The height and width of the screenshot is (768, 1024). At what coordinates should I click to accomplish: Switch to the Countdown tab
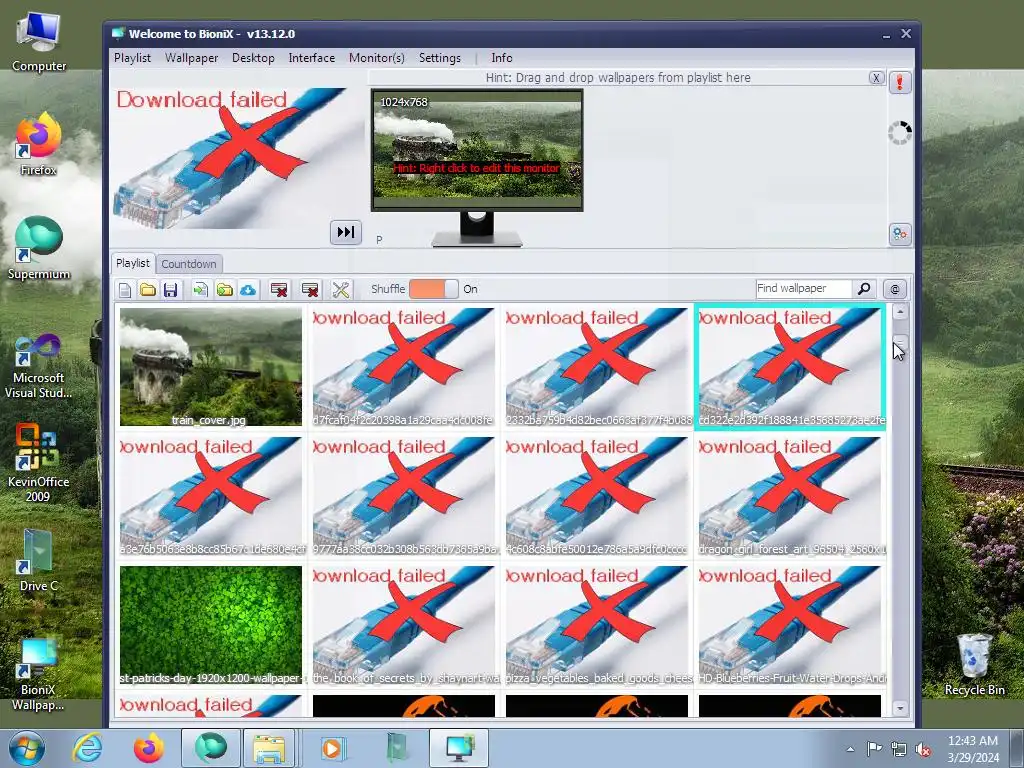point(189,264)
